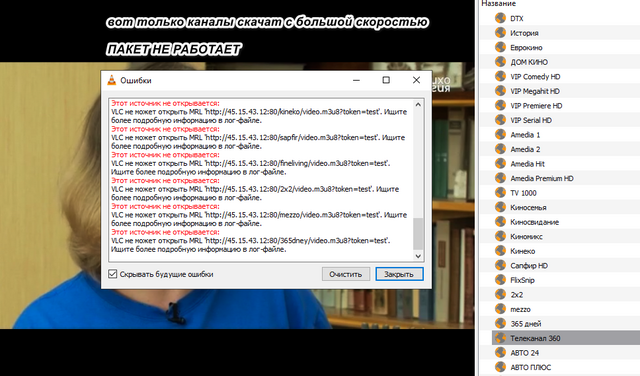Select Киносвидание channel name
Screen dimensions: 640x376
[535, 222]
